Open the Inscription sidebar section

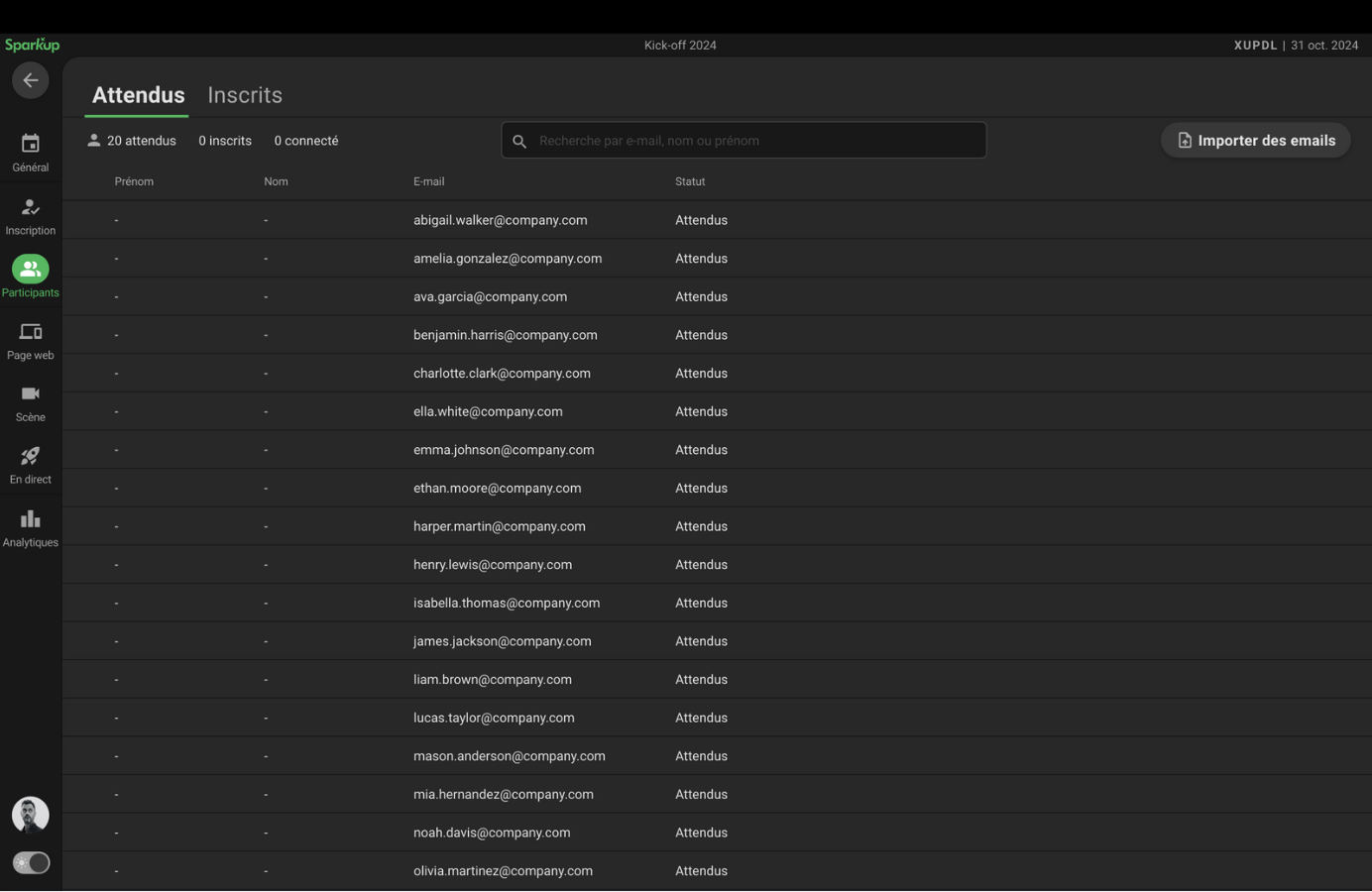(x=31, y=215)
